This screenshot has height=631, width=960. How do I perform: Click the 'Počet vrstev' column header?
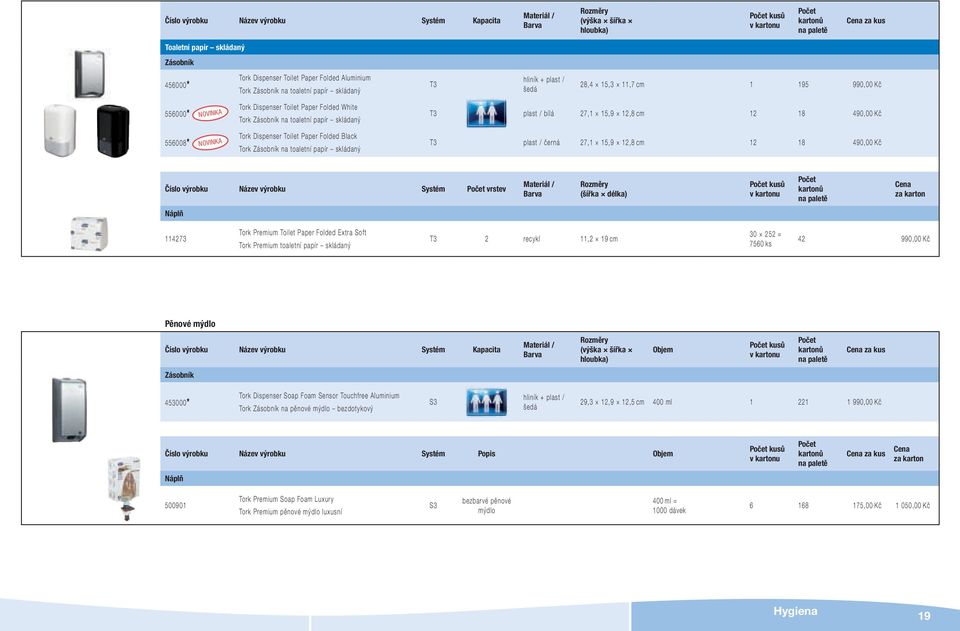point(486,189)
